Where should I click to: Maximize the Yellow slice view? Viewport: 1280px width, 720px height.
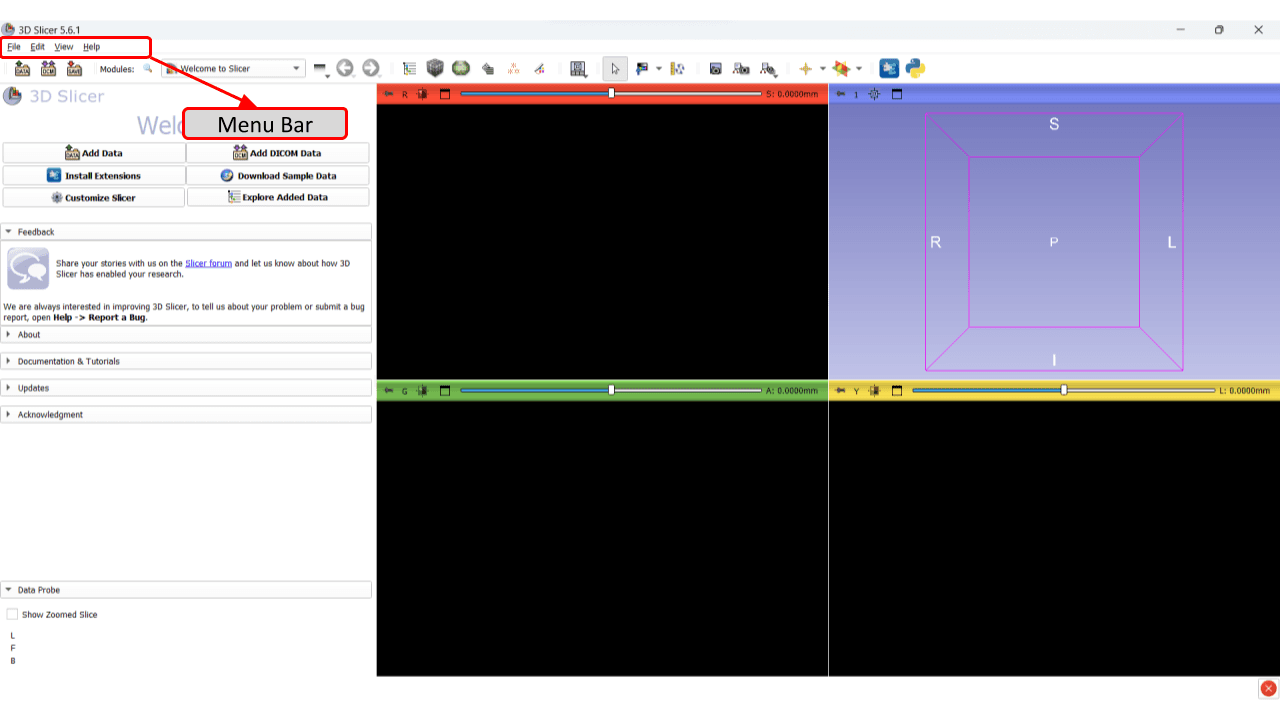(x=897, y=391)
